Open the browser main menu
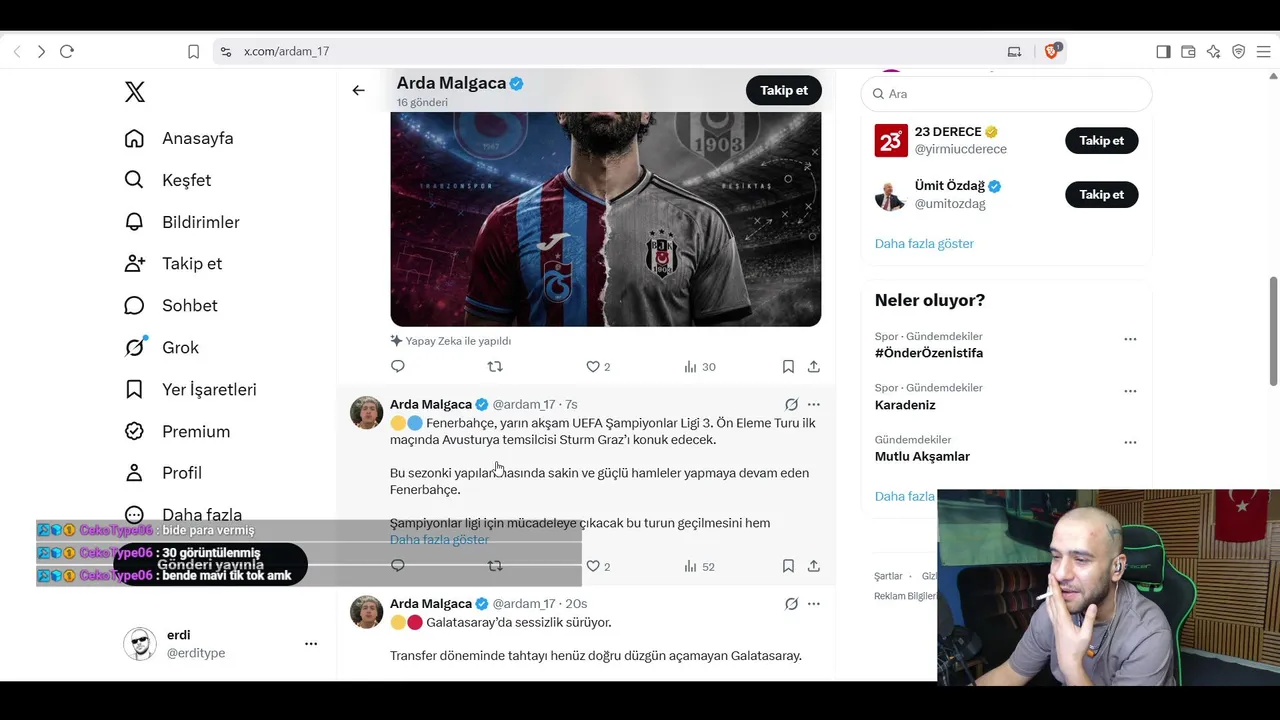Screen dimensions: 1280x720 [1263, 51]
